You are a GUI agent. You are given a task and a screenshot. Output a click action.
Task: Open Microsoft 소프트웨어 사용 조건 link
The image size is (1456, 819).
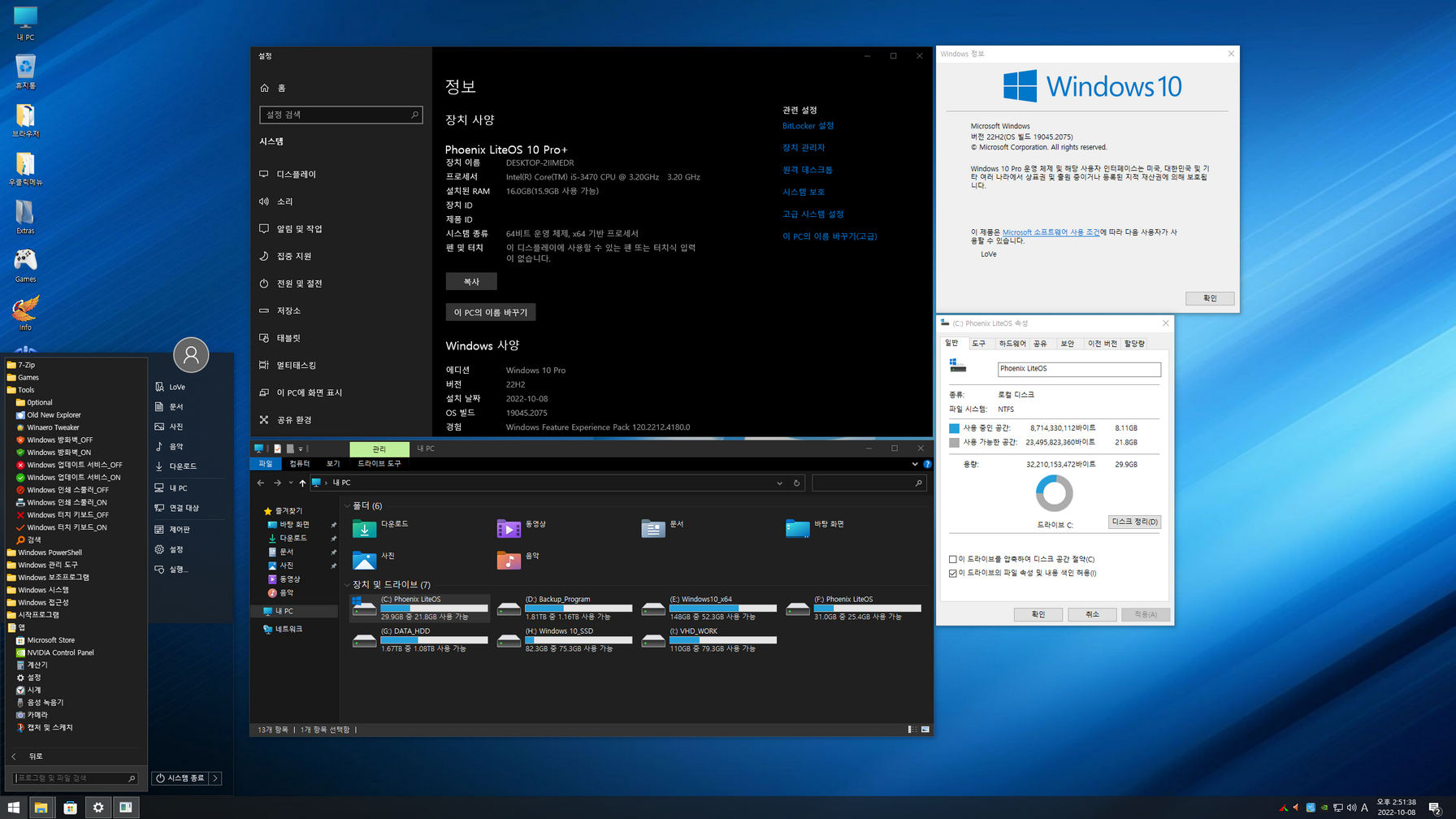[x=1051, y=232]
